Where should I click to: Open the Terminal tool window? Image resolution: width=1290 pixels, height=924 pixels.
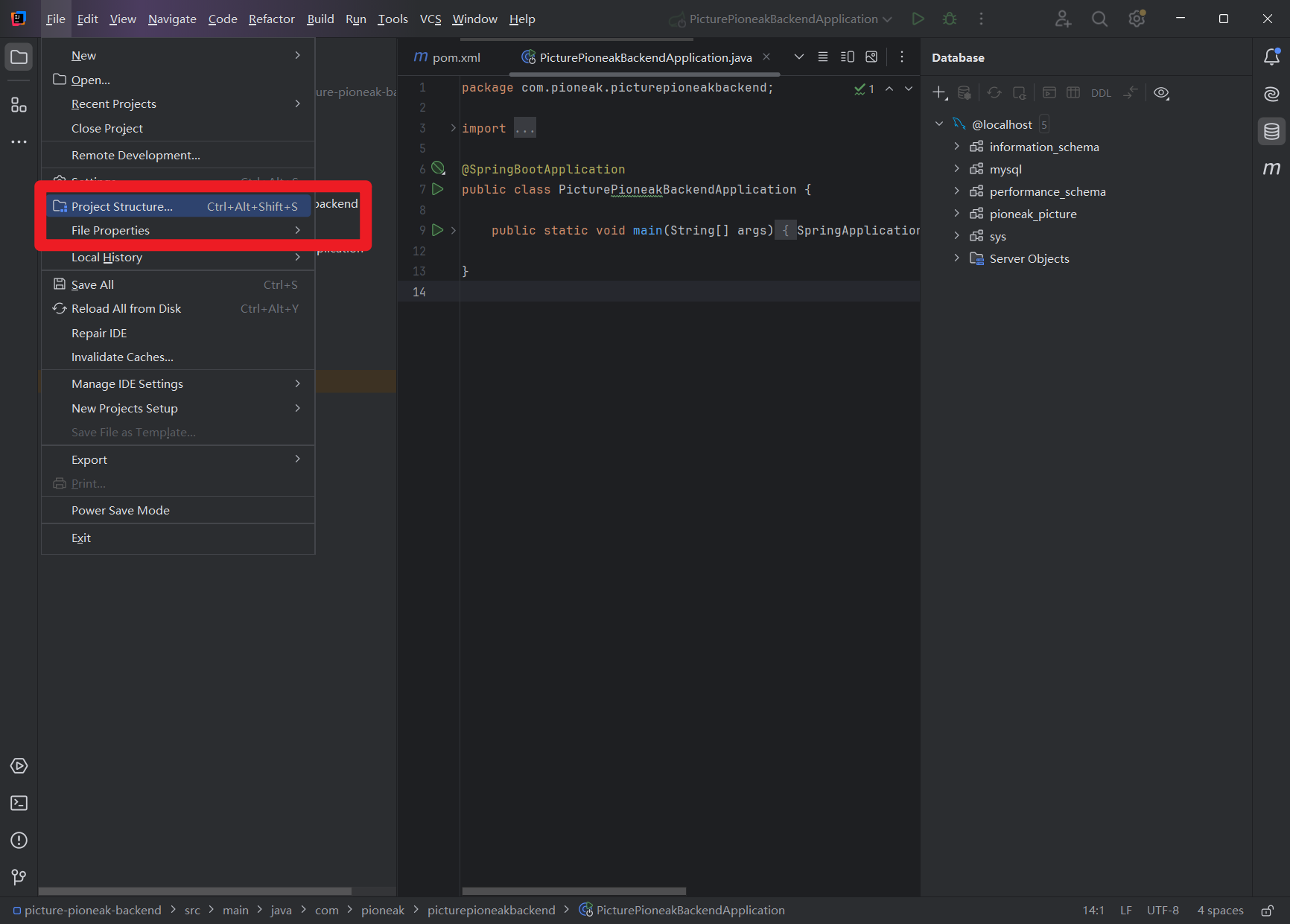tap(19, 803)
